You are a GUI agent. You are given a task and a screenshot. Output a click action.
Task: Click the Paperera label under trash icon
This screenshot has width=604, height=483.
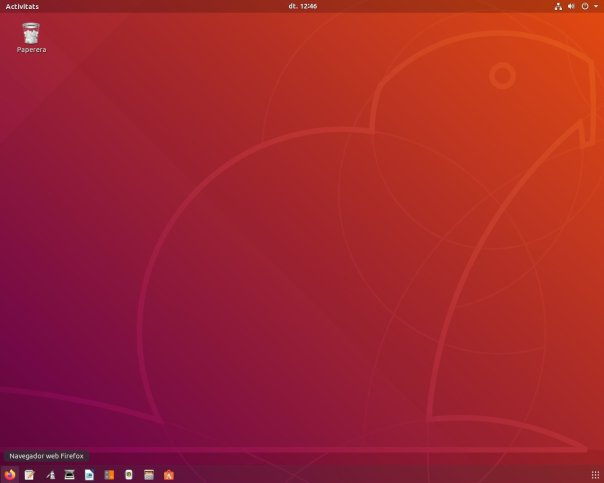coord(32,50)
